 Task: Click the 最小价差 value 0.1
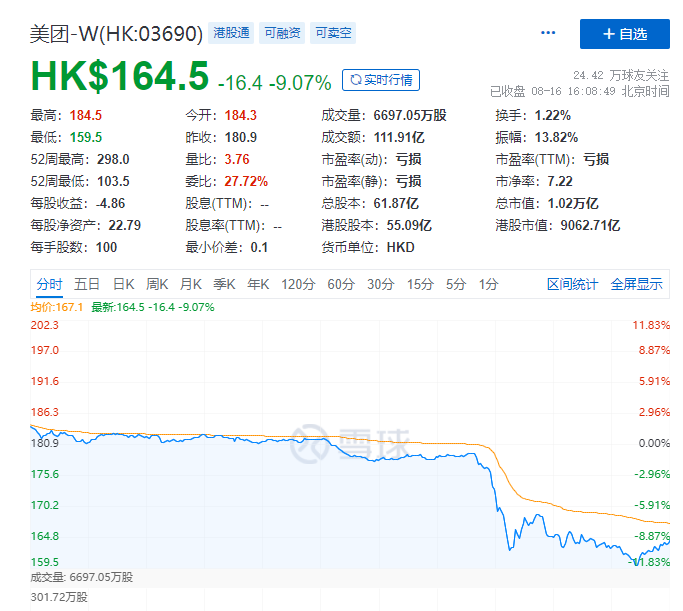click(259, 247)
